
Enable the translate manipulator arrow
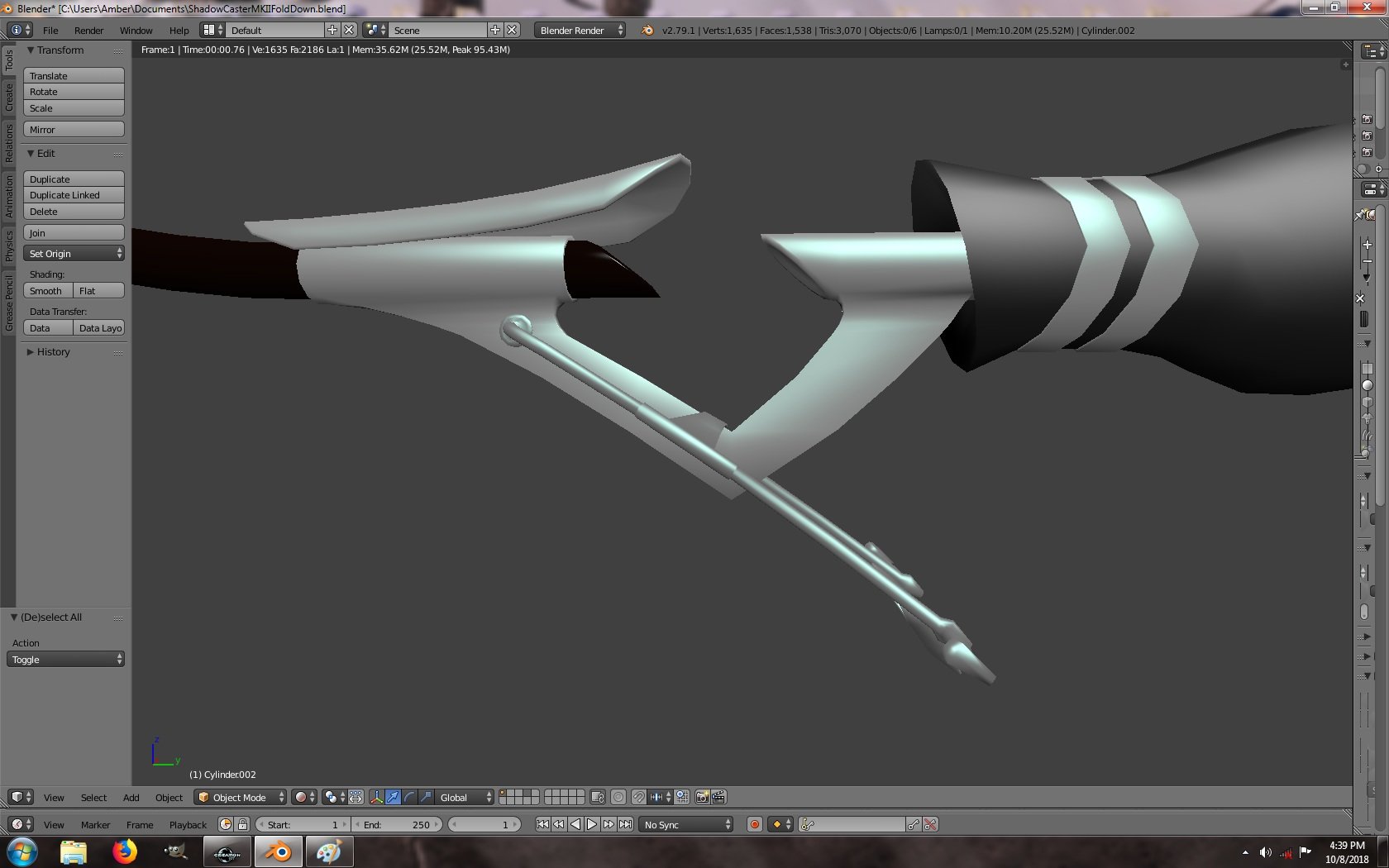[393, 797]
